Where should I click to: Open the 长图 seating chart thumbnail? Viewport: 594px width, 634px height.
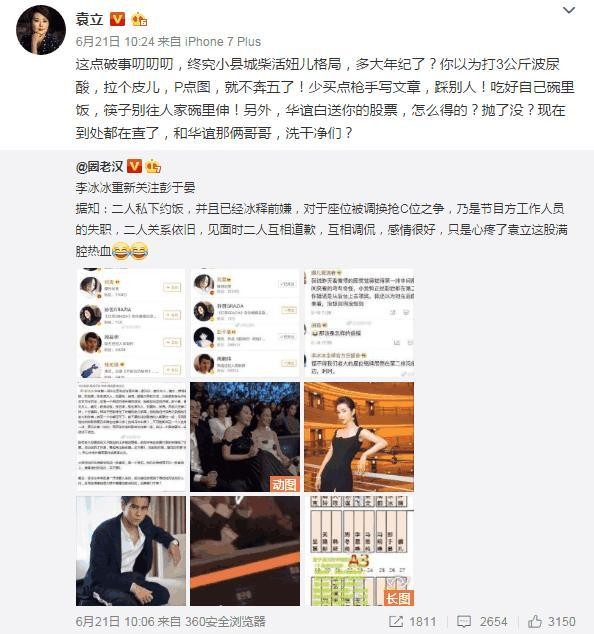coord(359,551)
